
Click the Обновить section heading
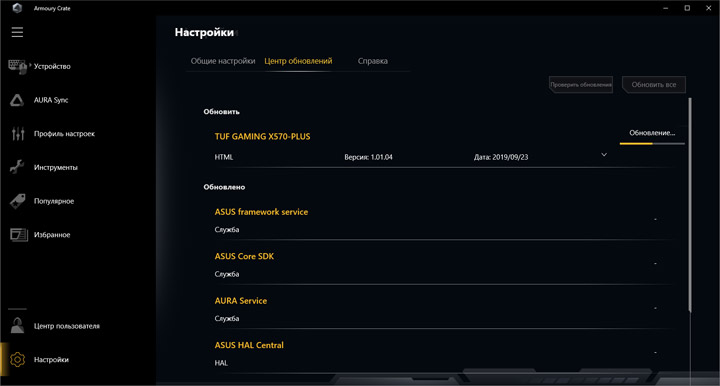click(221, 112)
